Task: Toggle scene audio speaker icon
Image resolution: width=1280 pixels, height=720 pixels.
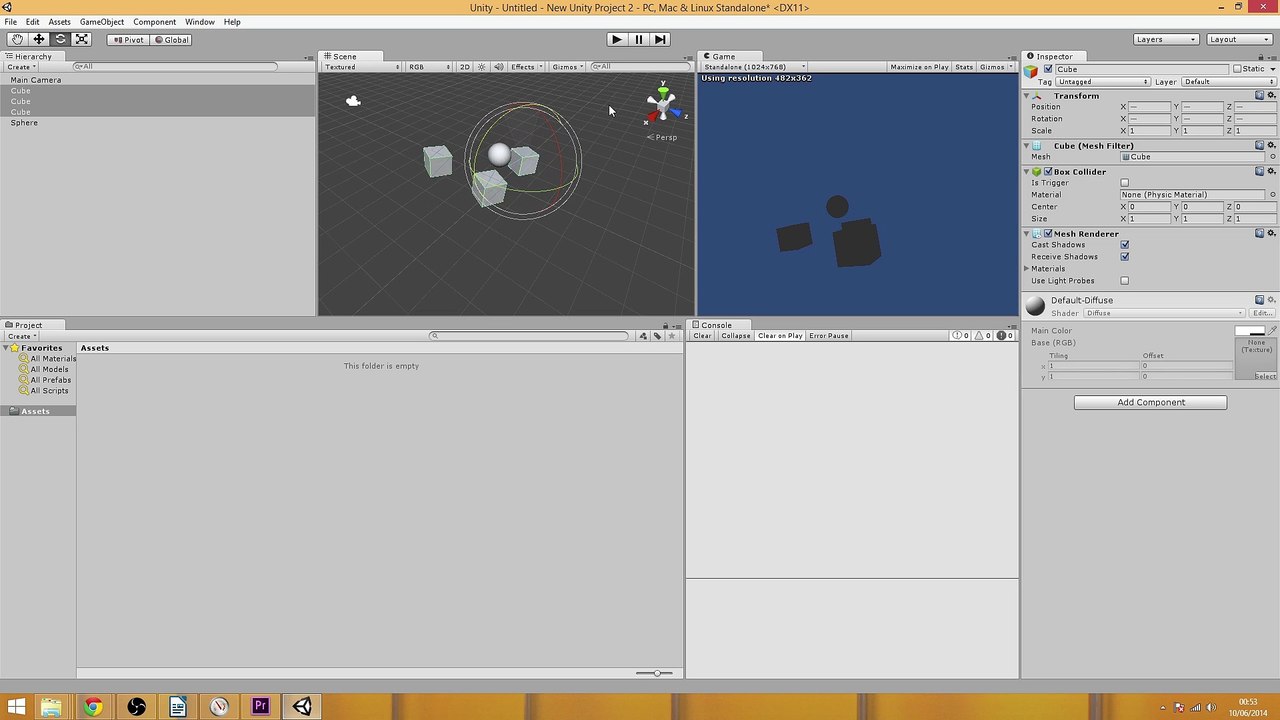Action: coord(498,67)
